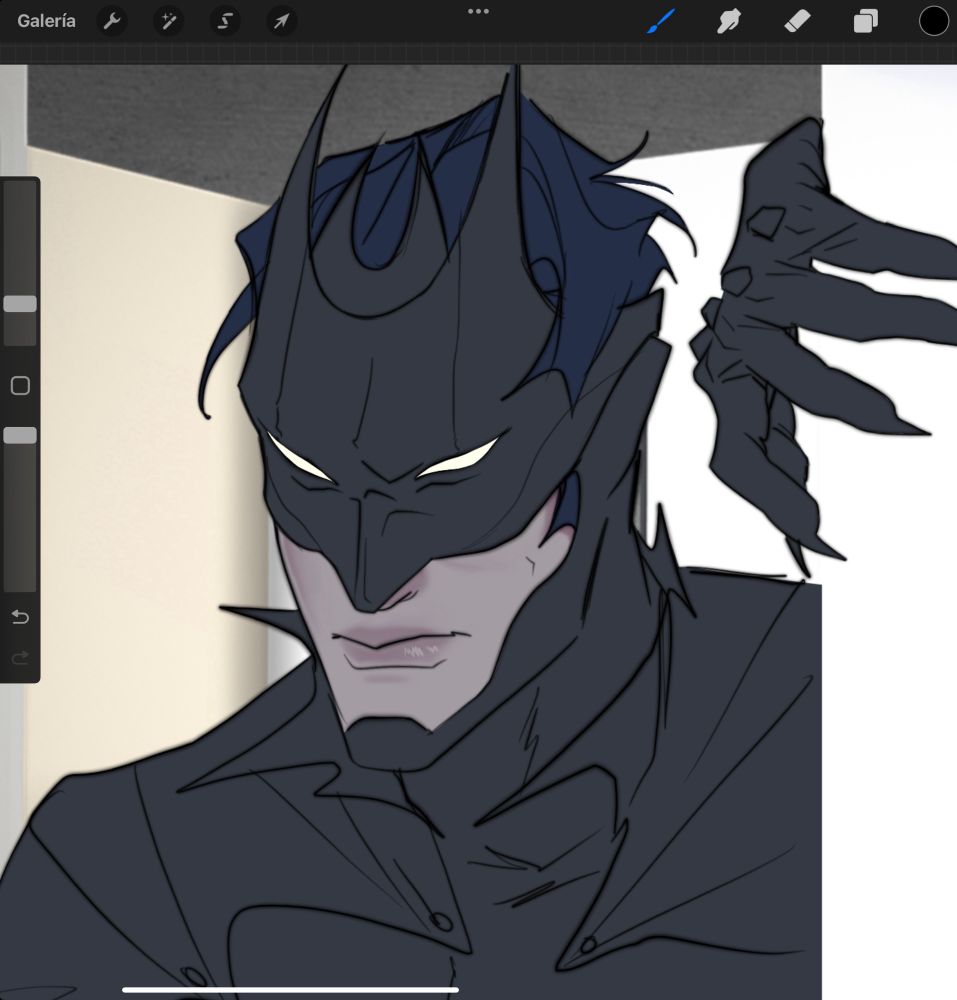Redo the last undone action
Screen dimensions: 957x1000
(20, 657)
